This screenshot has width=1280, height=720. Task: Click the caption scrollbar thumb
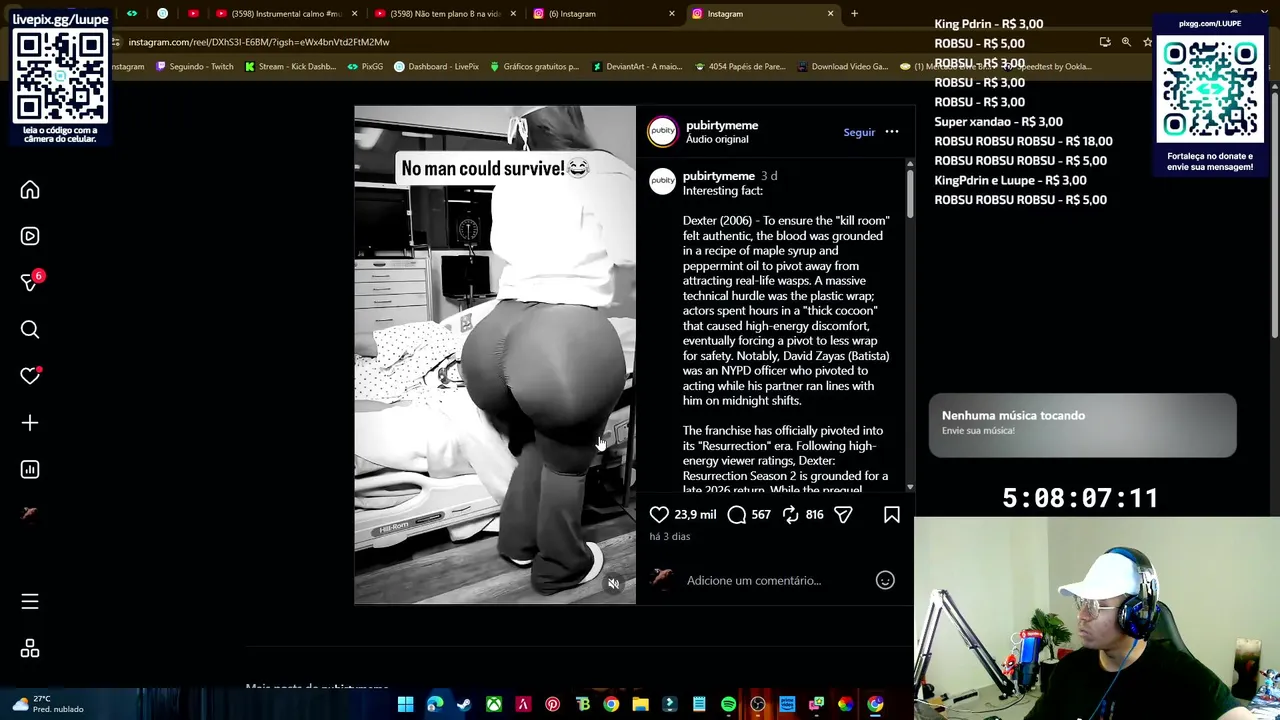pos(909,192)
